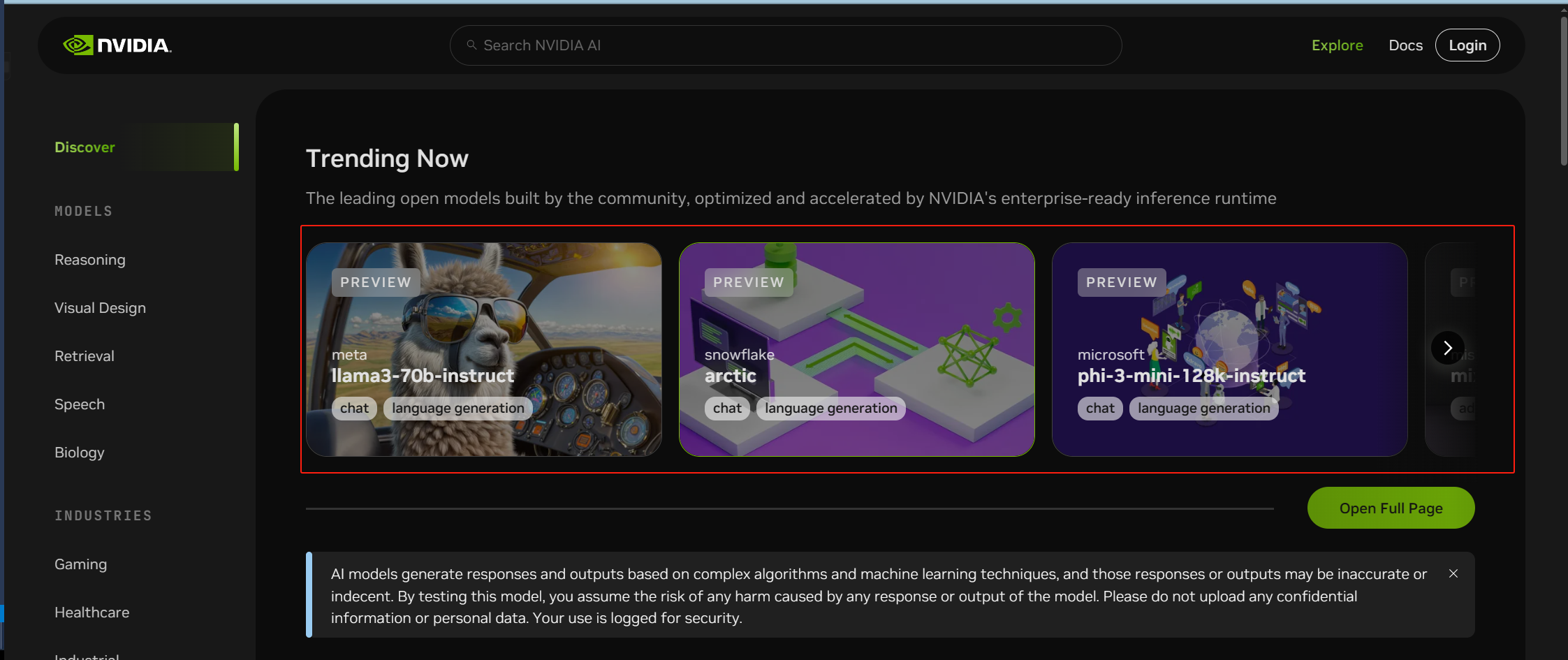
Task: Dismiss the AI models disclaimer notice
Action: click(1453, 573)
